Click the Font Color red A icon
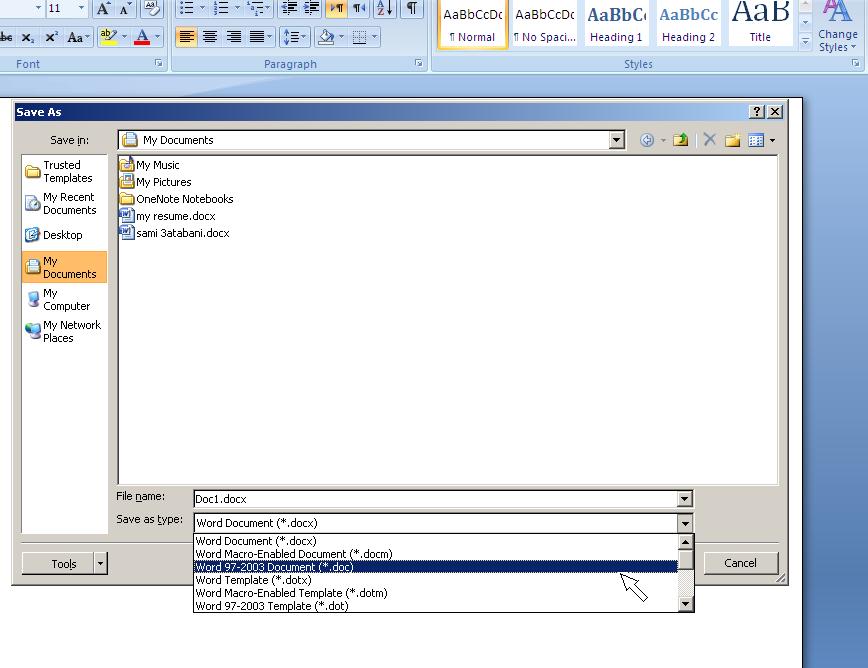868x668 pixels. [142, 37]
